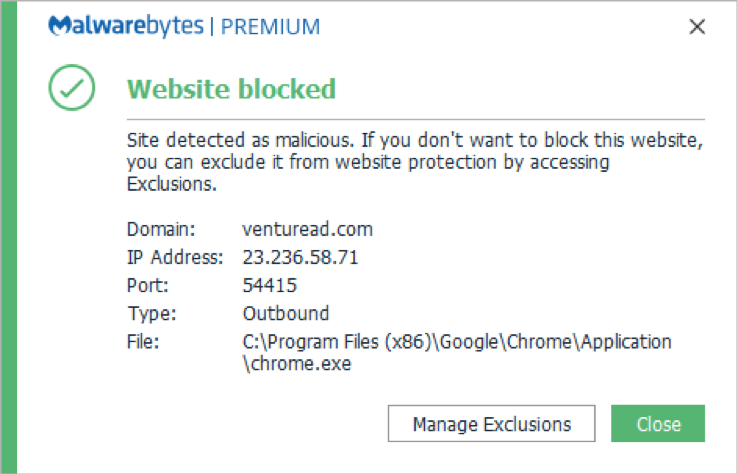Dismiss the dialog with the X icon
The image size is (737, 474).
[697, 26]
